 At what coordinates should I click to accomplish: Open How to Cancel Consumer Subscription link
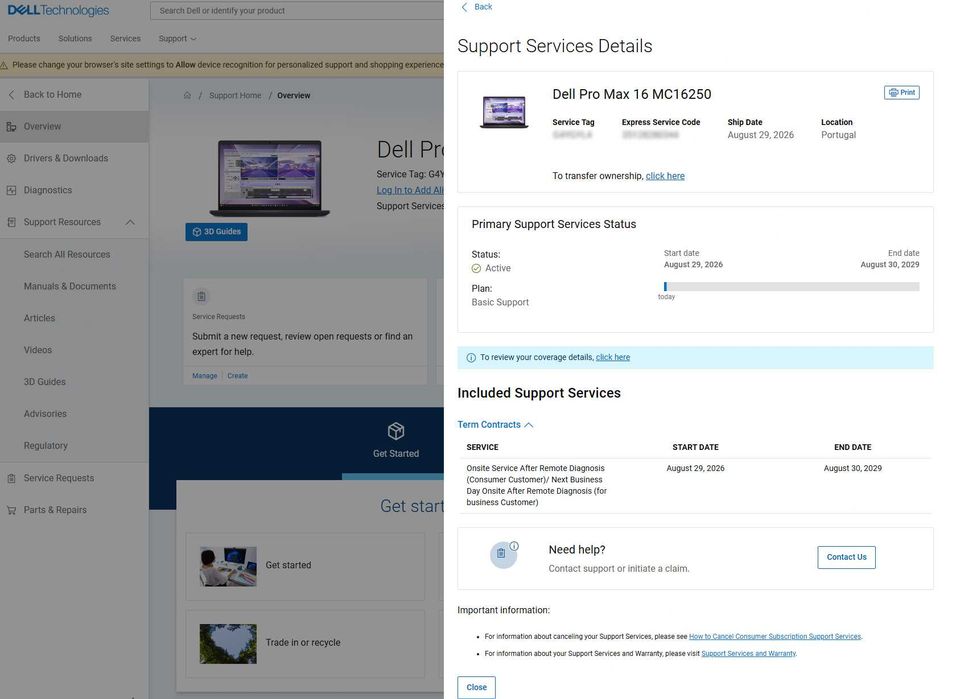click(775, 636)
